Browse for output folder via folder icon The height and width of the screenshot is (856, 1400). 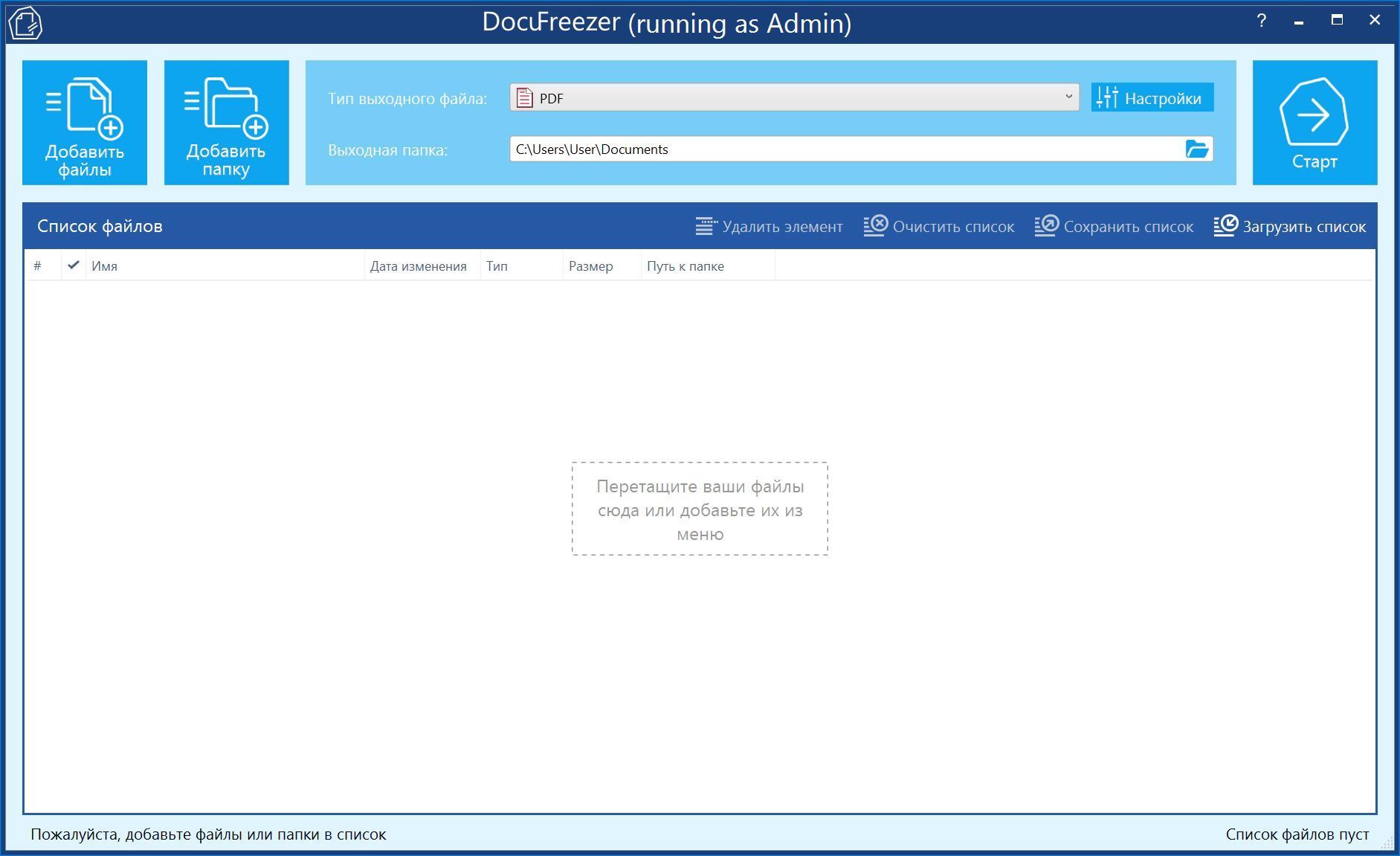coord(1197,149)
